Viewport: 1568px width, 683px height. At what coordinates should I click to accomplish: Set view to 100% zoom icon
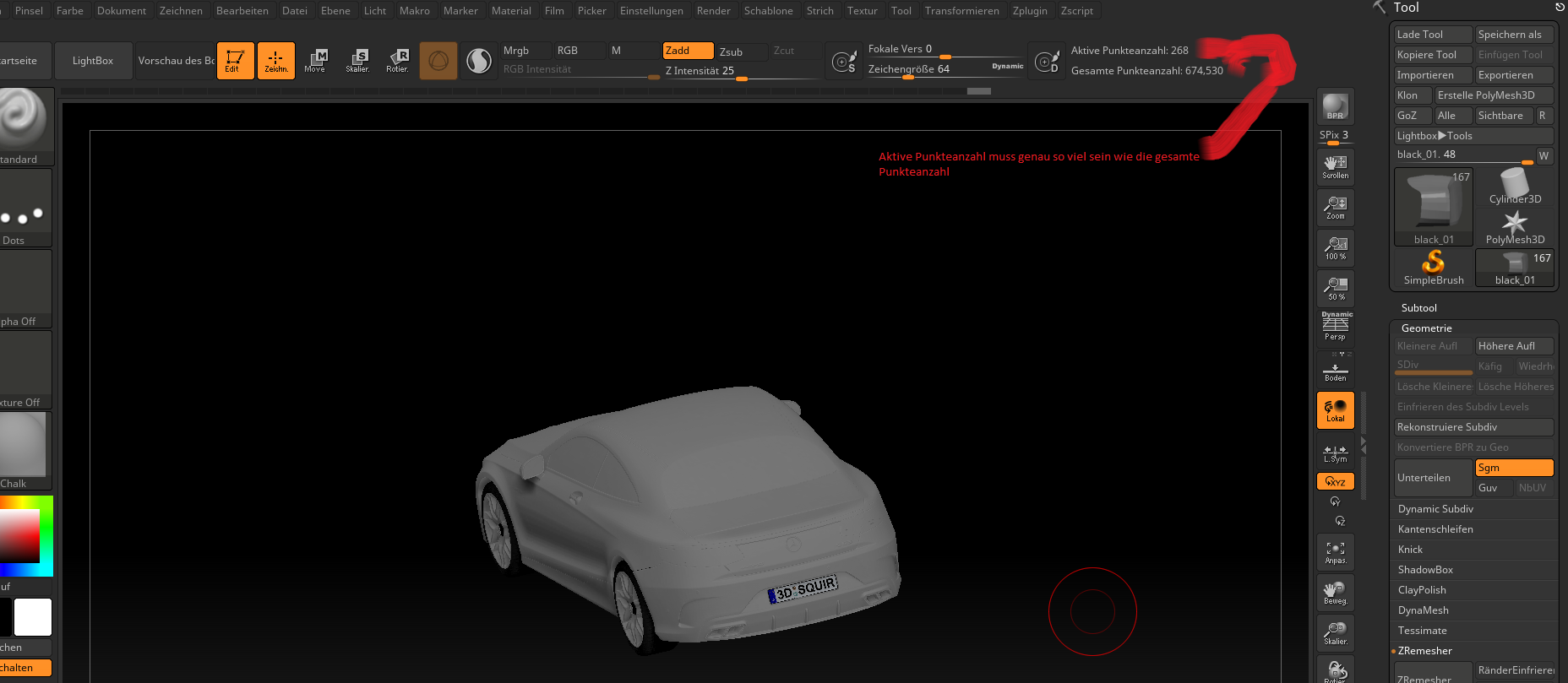1336,247
